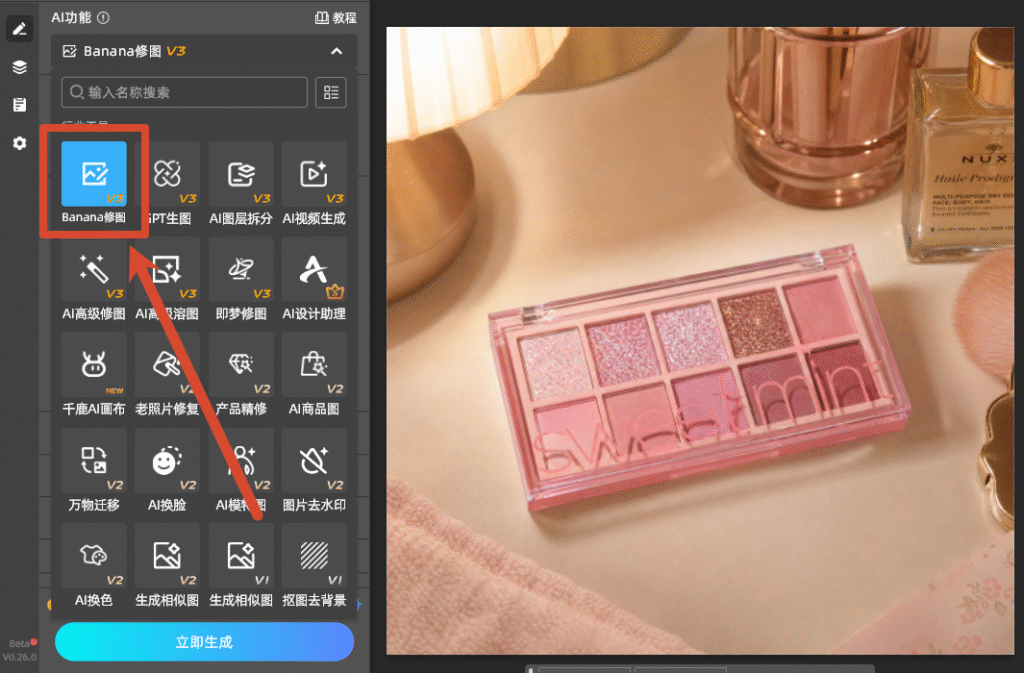Open the notes document icon in sidebar

20,104
